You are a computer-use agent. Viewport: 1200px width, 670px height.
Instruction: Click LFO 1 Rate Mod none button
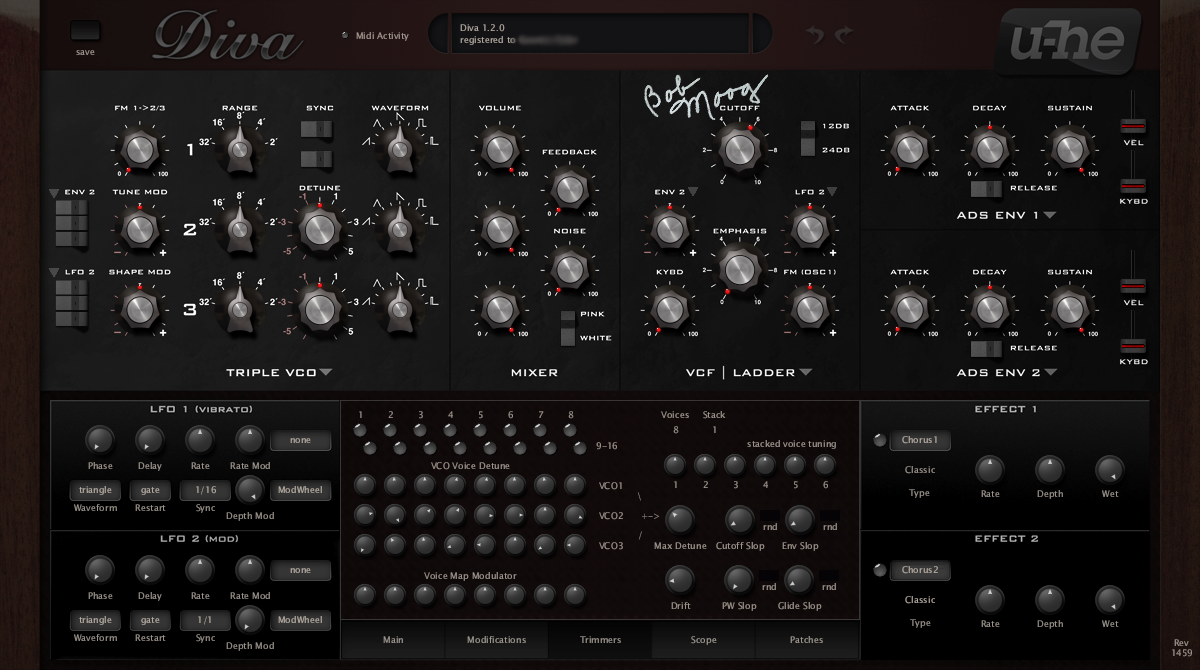(301, 440)
